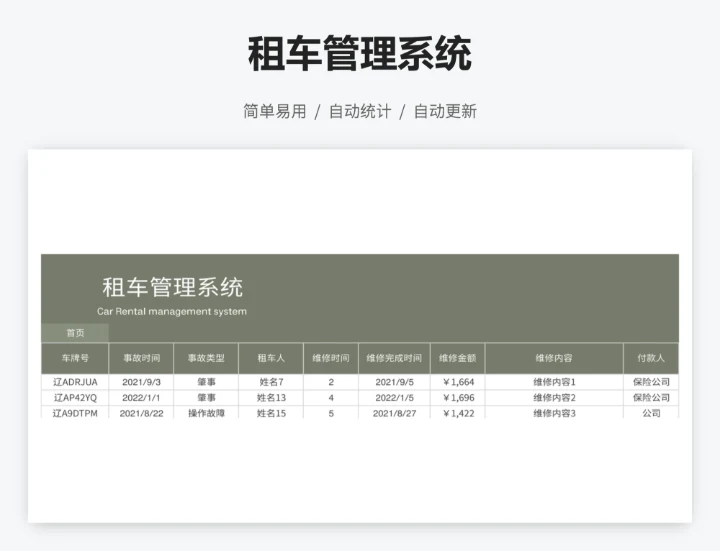Screen dimensions: 720x551
Task: Open the 首页 home button
Action: [x=75, y=333]
